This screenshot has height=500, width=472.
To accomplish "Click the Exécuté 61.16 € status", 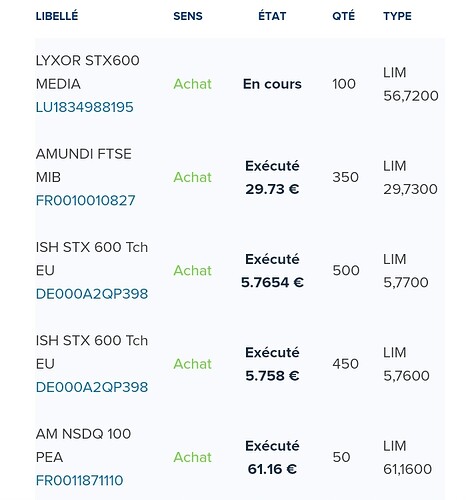I will pyautogui.click(x=272, y=457).
